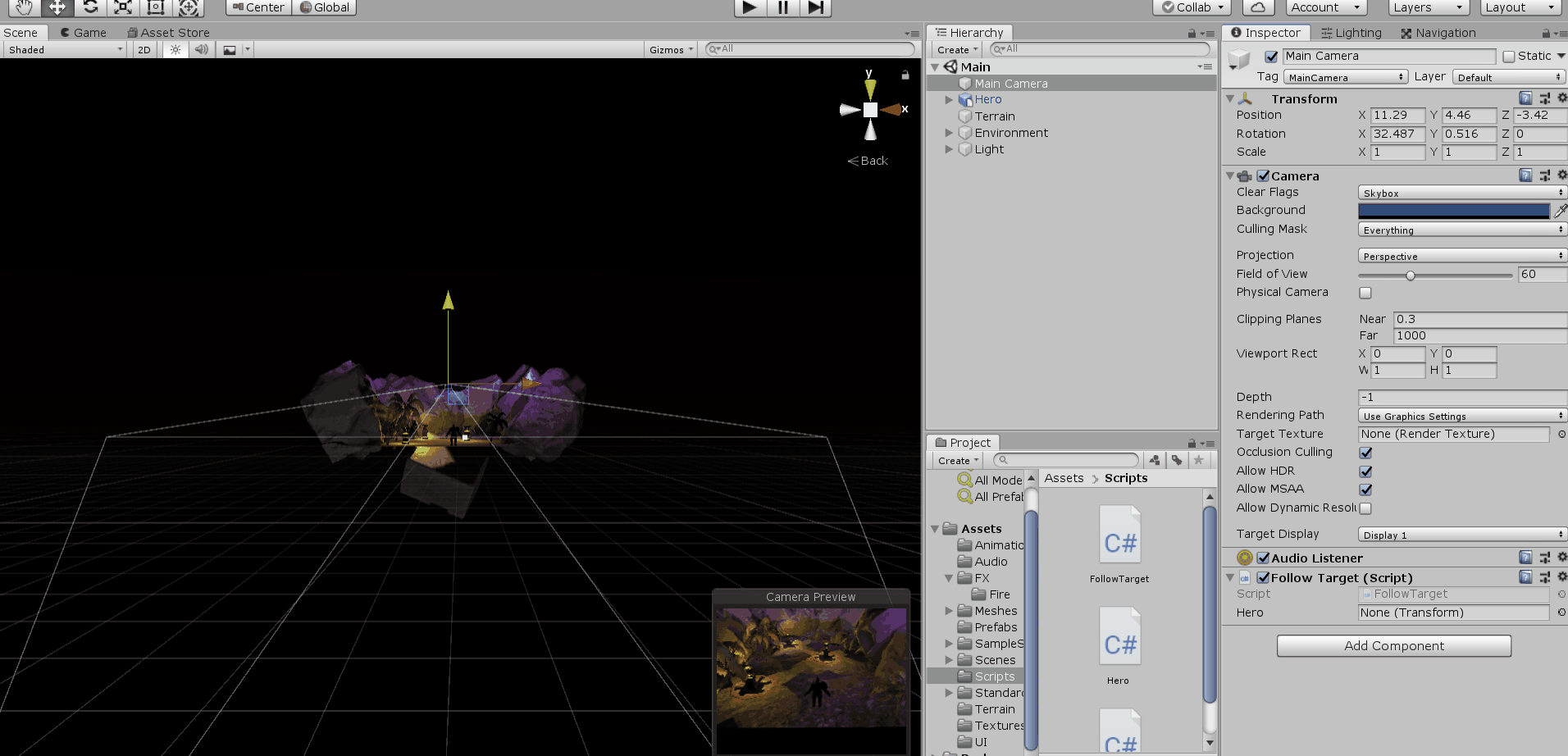Screen dimensions: 1568x756
Task: Uncheck Occlusion Culling
Action: coord(1365,452)
